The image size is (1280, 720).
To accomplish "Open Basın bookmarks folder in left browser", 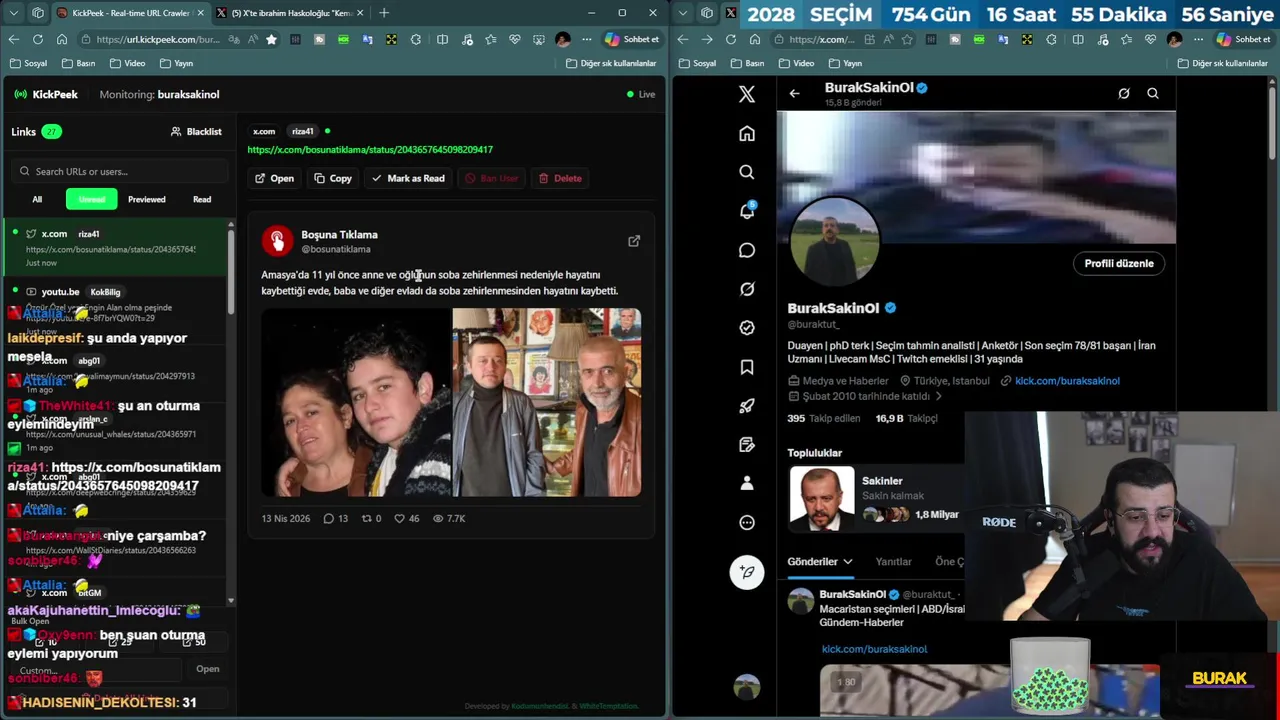I will click(x=78, y=63).
